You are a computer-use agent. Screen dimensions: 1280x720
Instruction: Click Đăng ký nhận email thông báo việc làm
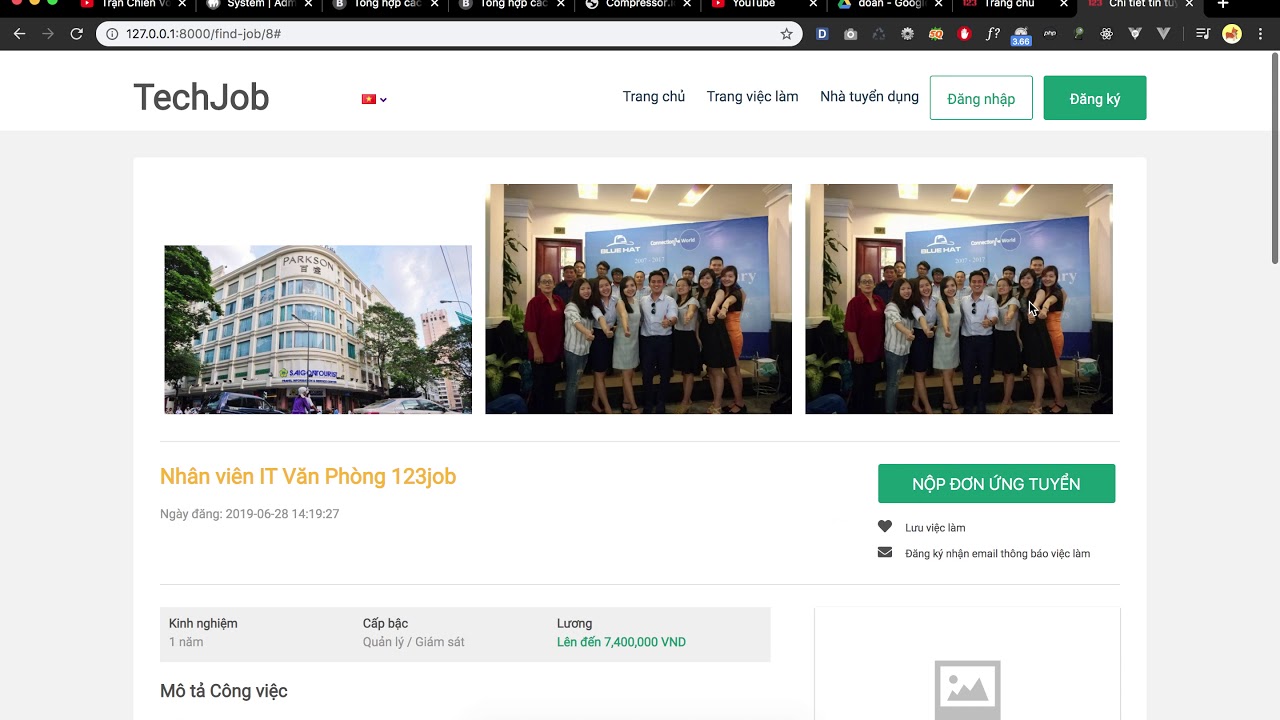tap(997, 553)
